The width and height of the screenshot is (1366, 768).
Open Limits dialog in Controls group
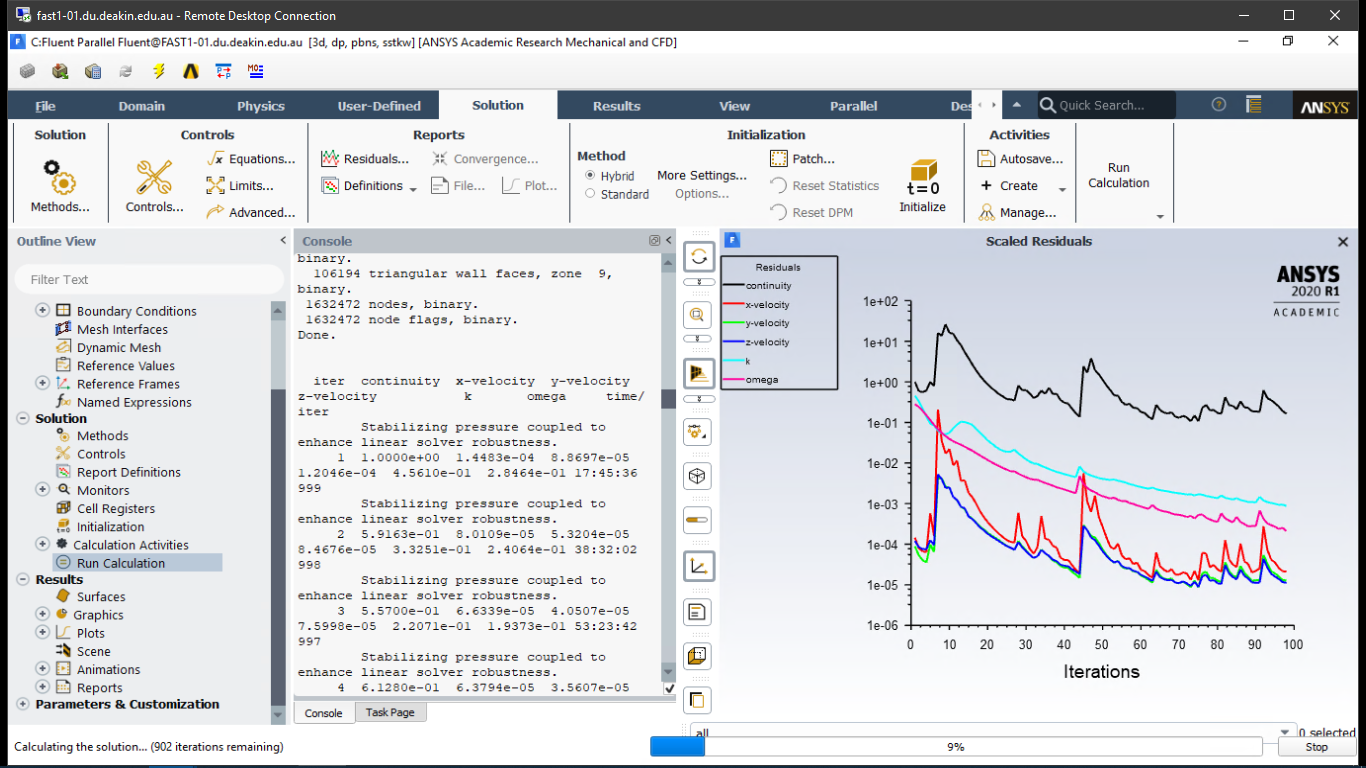[x=240, y=186]
